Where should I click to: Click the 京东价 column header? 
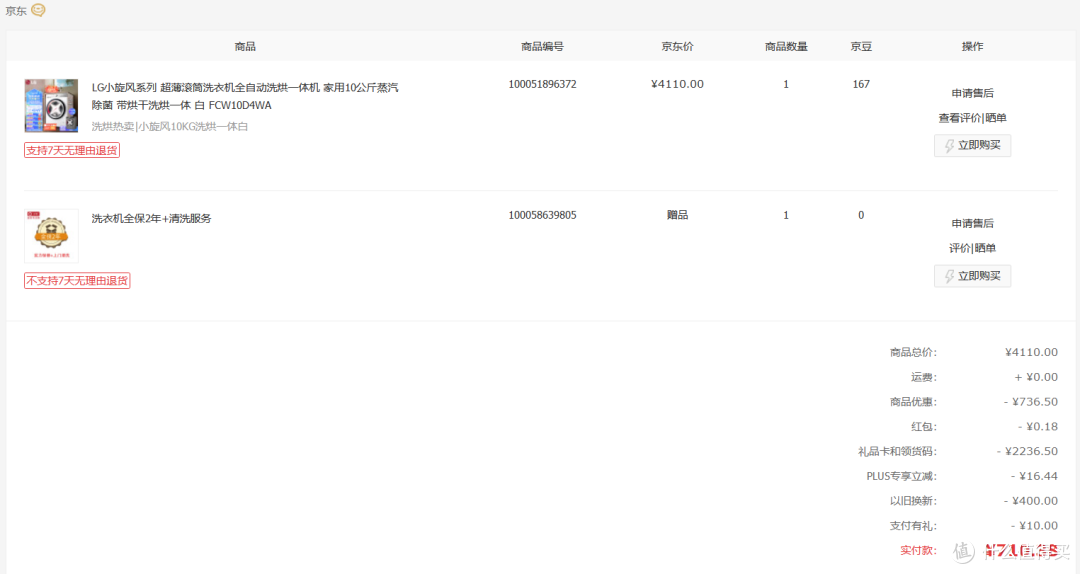coord(677,46)
